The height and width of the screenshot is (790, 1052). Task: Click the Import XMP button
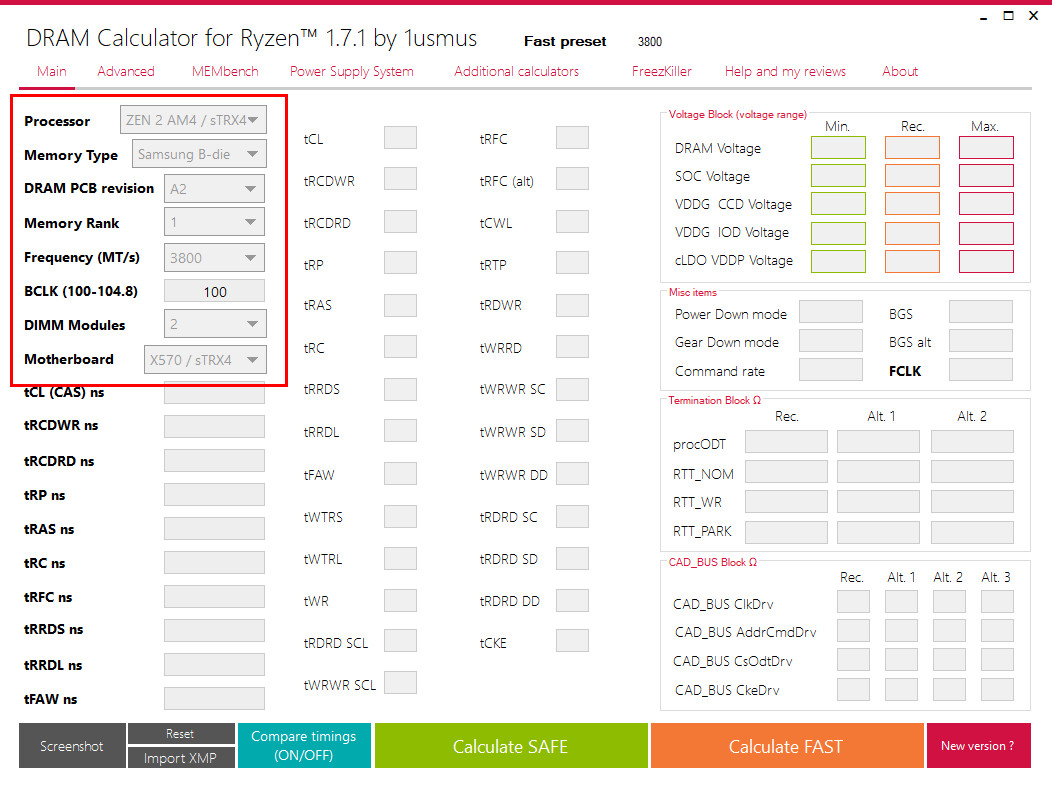(x=180, y=758)
